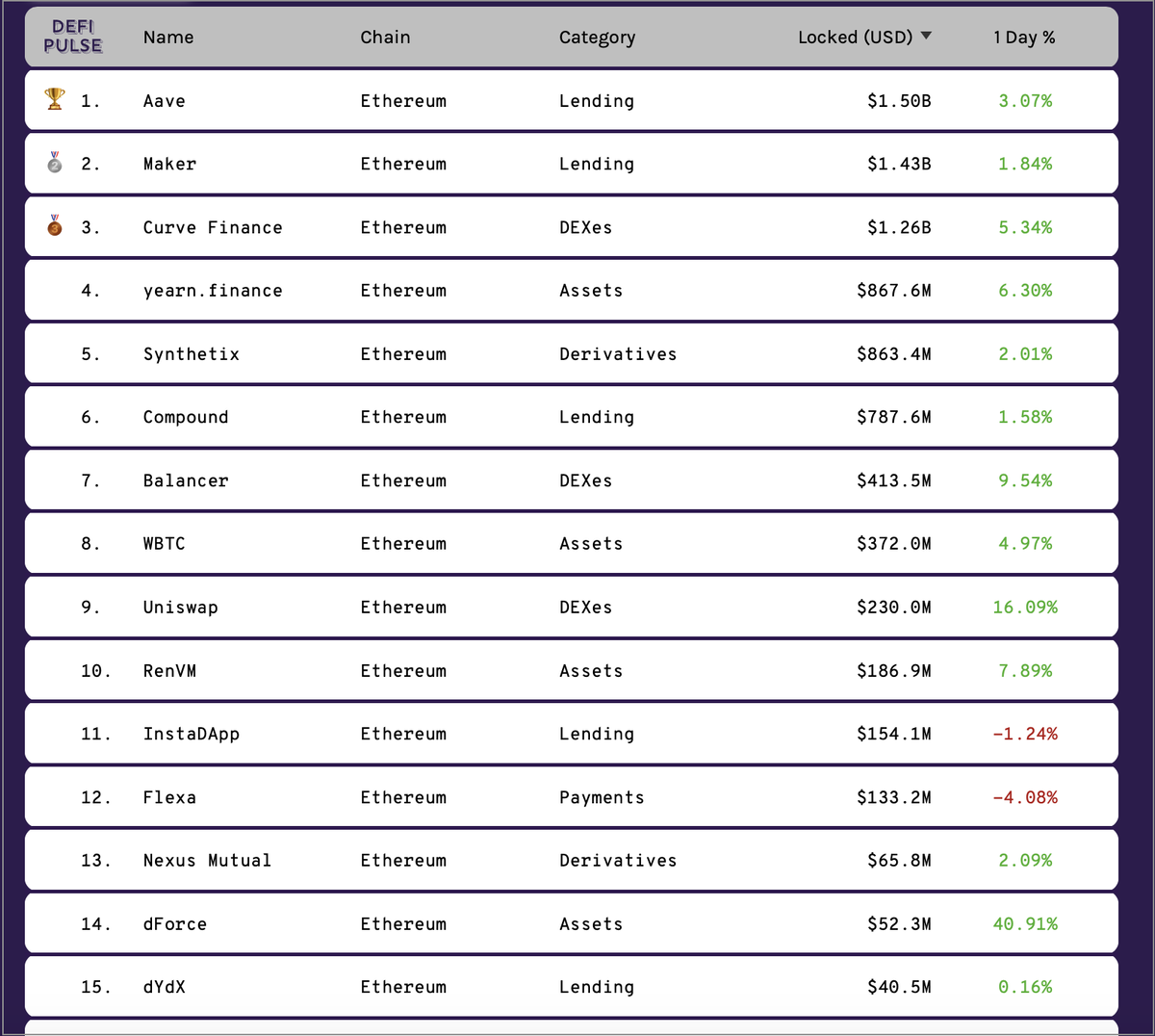This screenshot has height=1036, width=1155.
Task: Sort by the Locked (USD) column header
Action: coord(855,38)
